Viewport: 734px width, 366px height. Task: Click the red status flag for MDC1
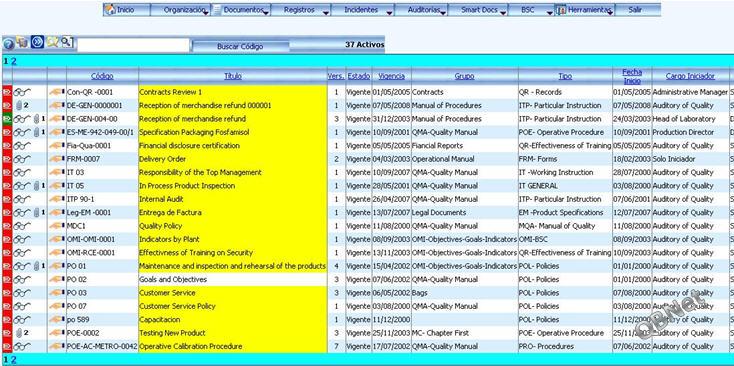coord(7,226)
